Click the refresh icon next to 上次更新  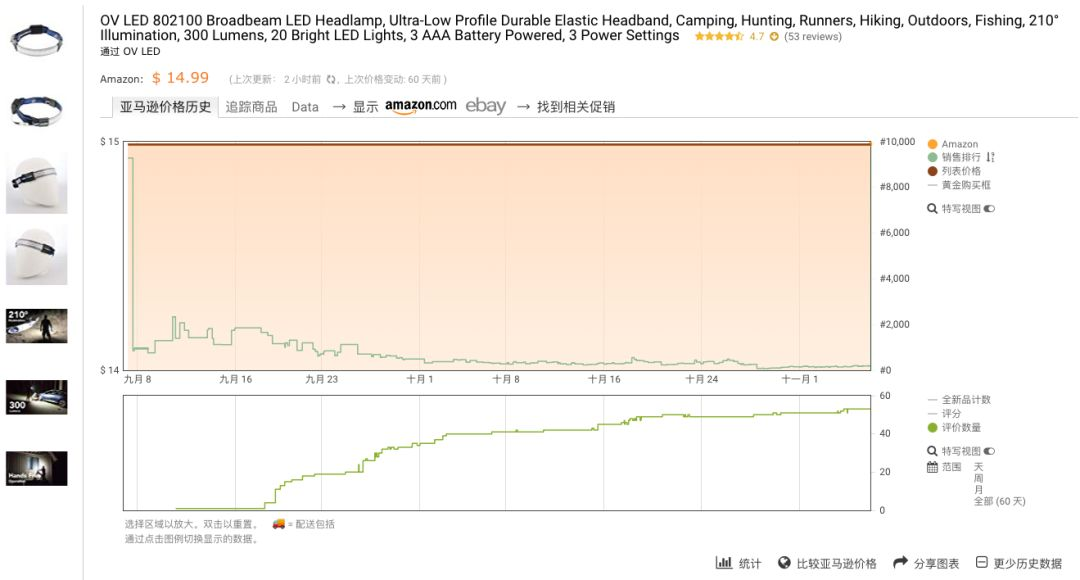[x=331, y=79]
